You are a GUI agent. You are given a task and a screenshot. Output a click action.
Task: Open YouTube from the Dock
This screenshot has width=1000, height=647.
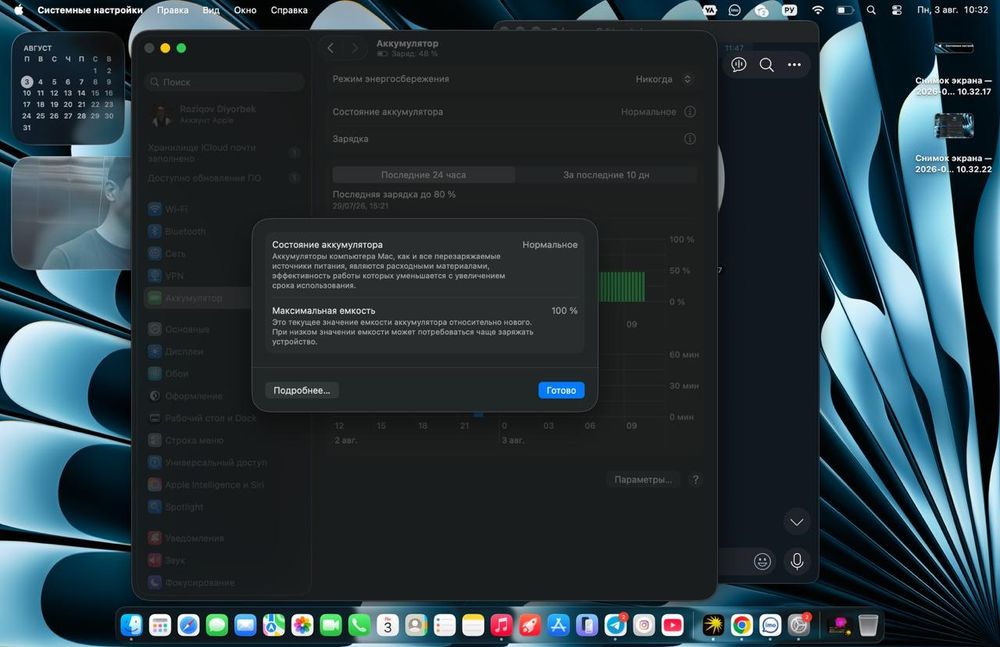(x=672, y=625)
